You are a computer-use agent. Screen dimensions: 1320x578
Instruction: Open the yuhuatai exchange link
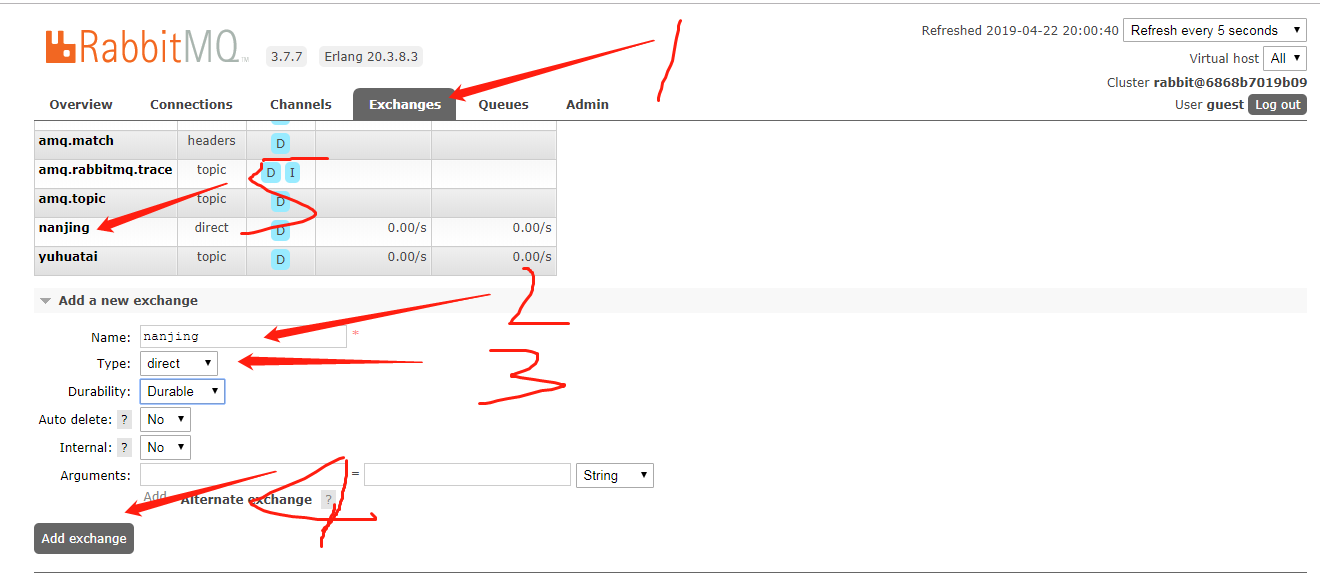pyautogui.click(x=68, y=257)
